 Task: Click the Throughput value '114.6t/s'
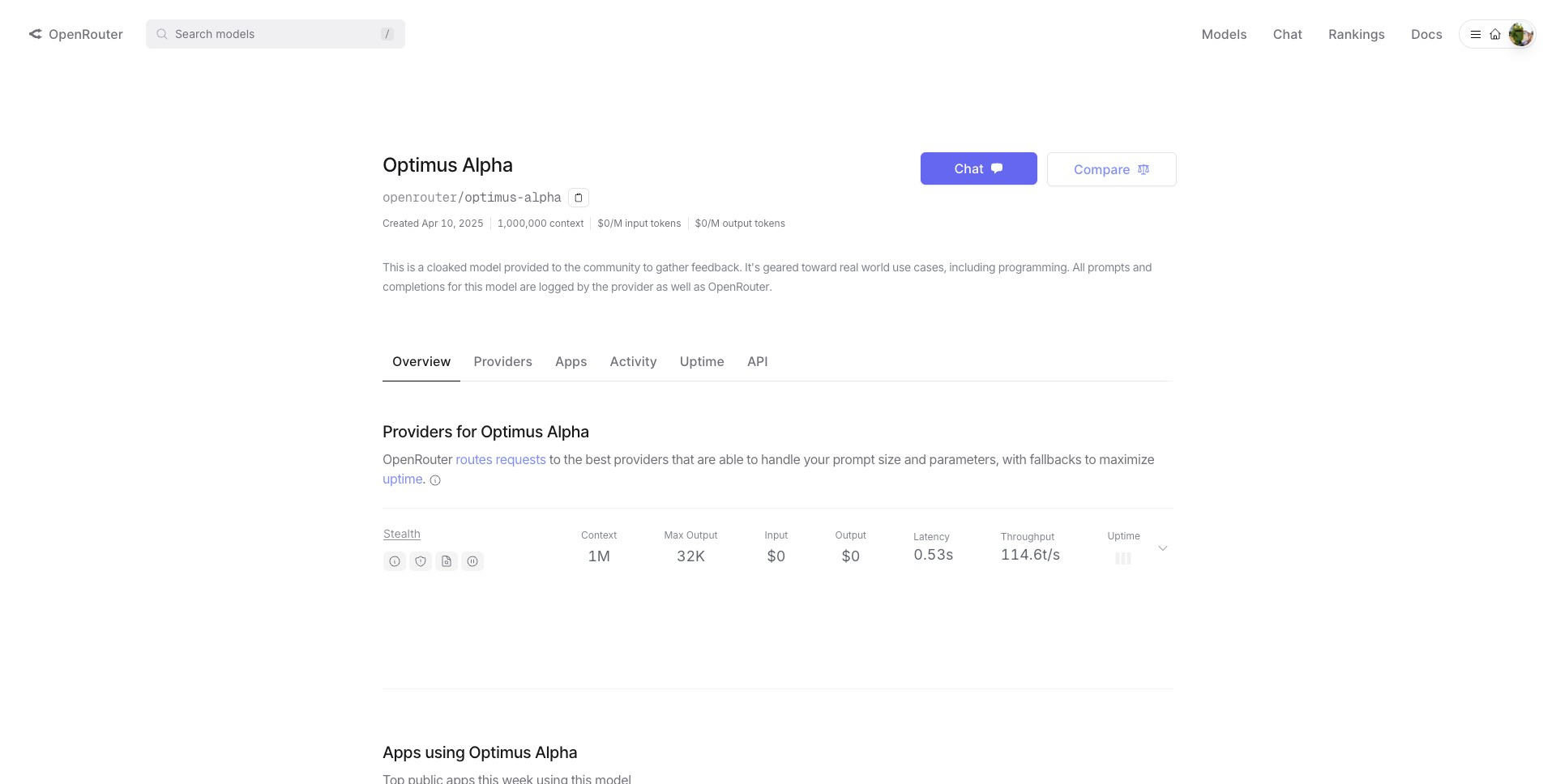[1030, 555]
